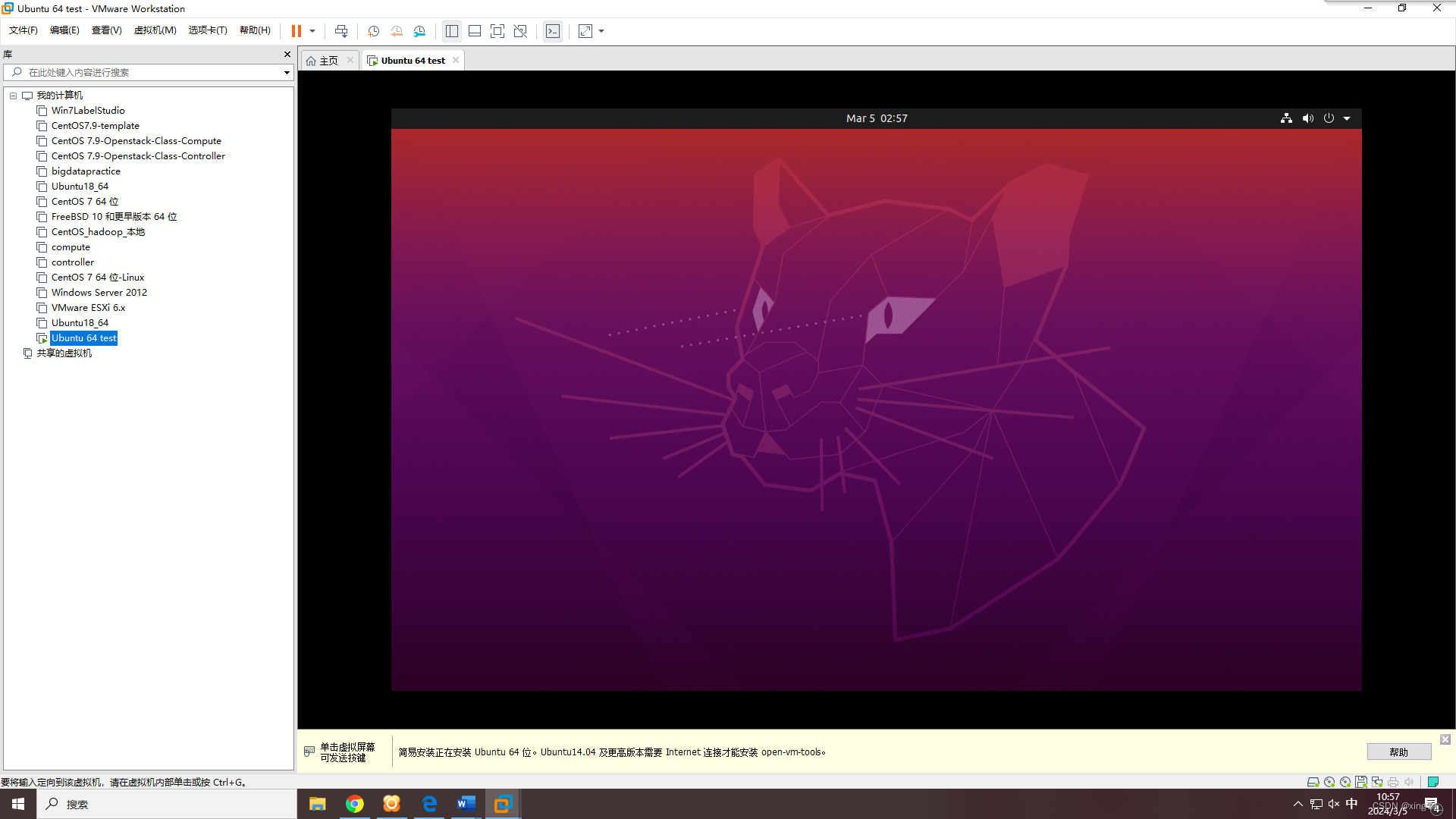Open the 虚拟机(M) menu
The width and height of the screenshot is (1456, 819).
tap(155, 30)
